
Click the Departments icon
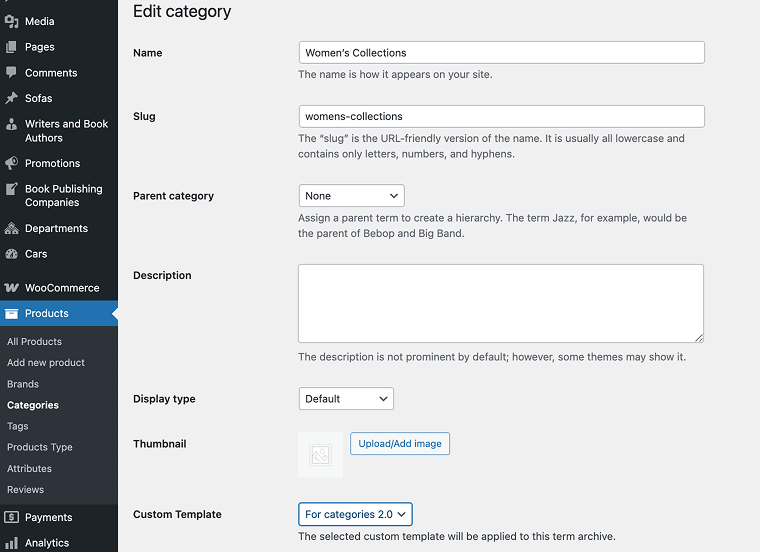click(11, 228)
